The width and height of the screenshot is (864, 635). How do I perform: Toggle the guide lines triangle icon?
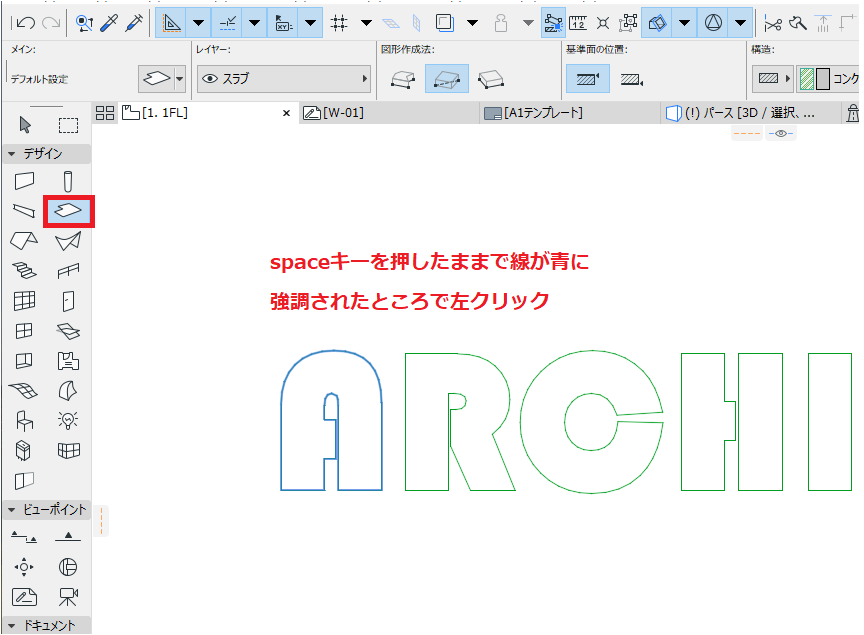(171, 23)
